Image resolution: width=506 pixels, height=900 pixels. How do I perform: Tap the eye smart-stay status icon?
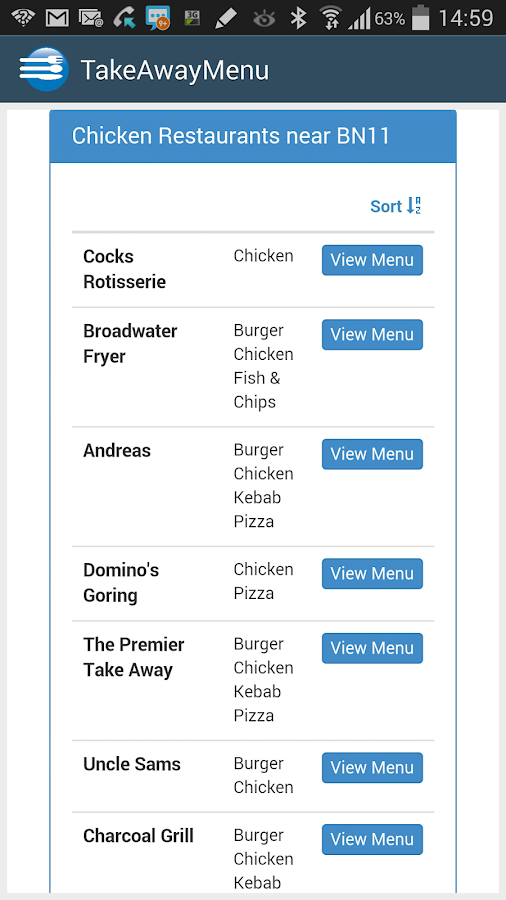tap(264, 19)
